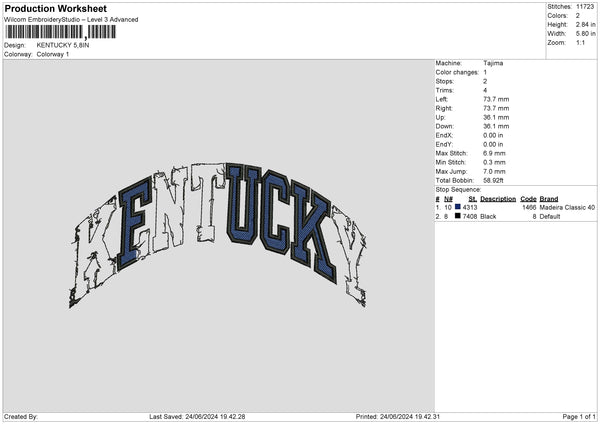Click the Description column header

point(498,199)
